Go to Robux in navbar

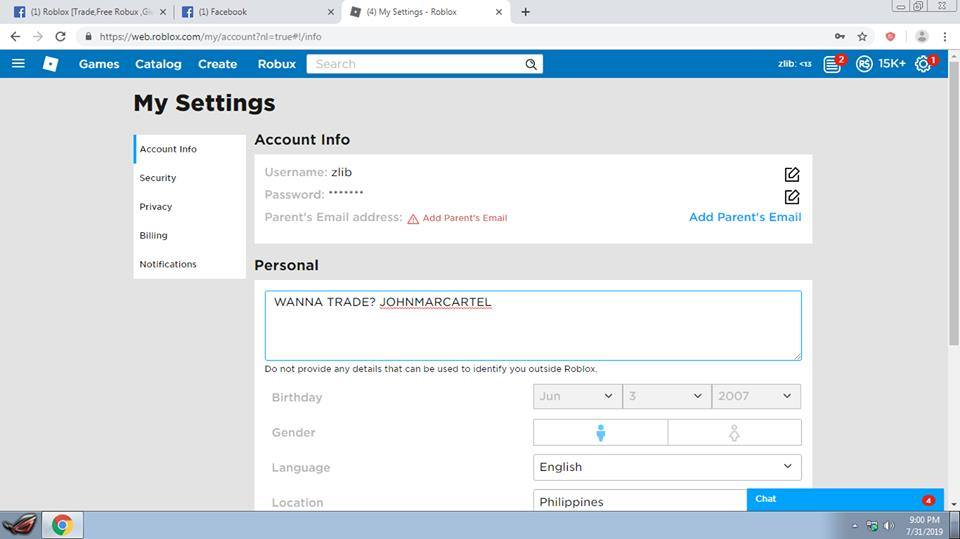pos(277,64)
